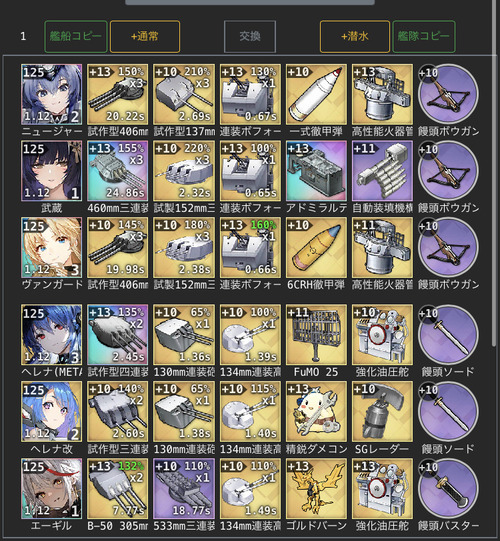Select the 一式徹甲弾 shell equipment icon
Screen dimensions: 500x541
point(316,94)
